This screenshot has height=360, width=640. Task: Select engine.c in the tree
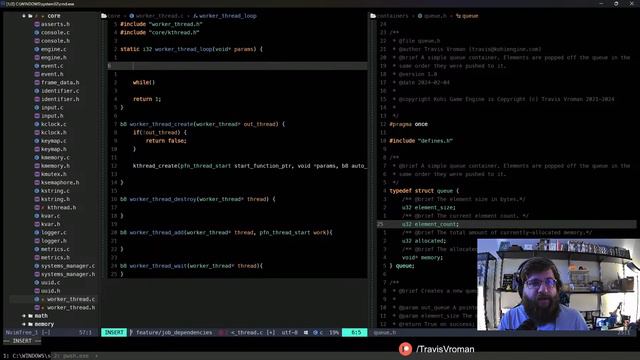point(53,49)
